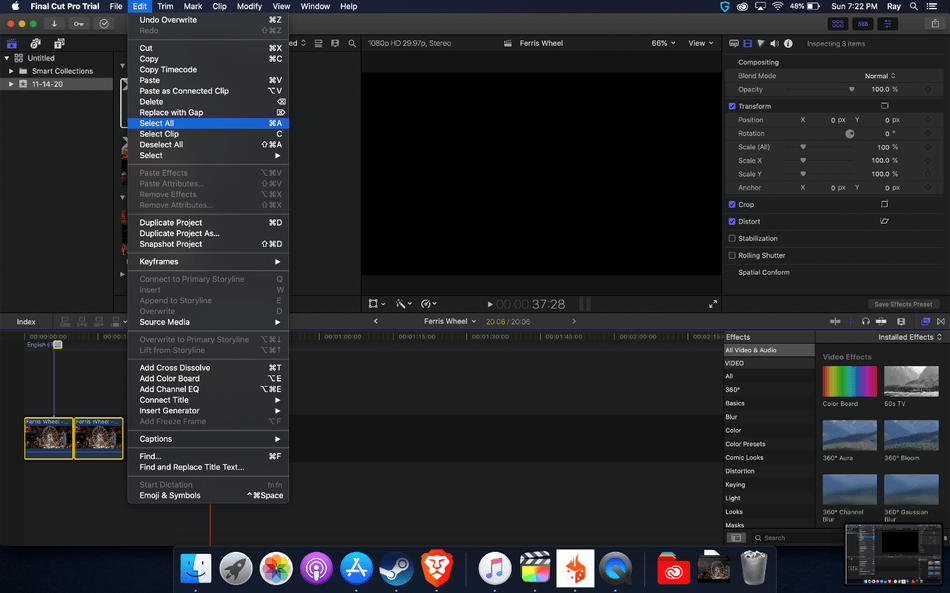The height and width of the screenshot is (593, 950).
Task: Click the browser search magnifier icon
Action: click(352, 44)
